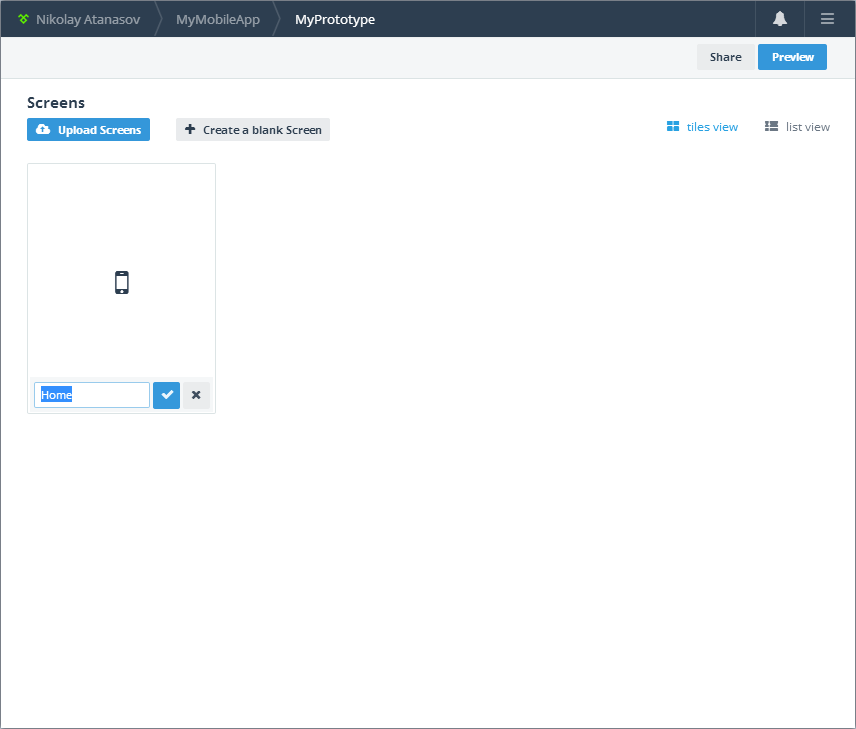Select MyPrototype breadcrumb

click(335, 20)
